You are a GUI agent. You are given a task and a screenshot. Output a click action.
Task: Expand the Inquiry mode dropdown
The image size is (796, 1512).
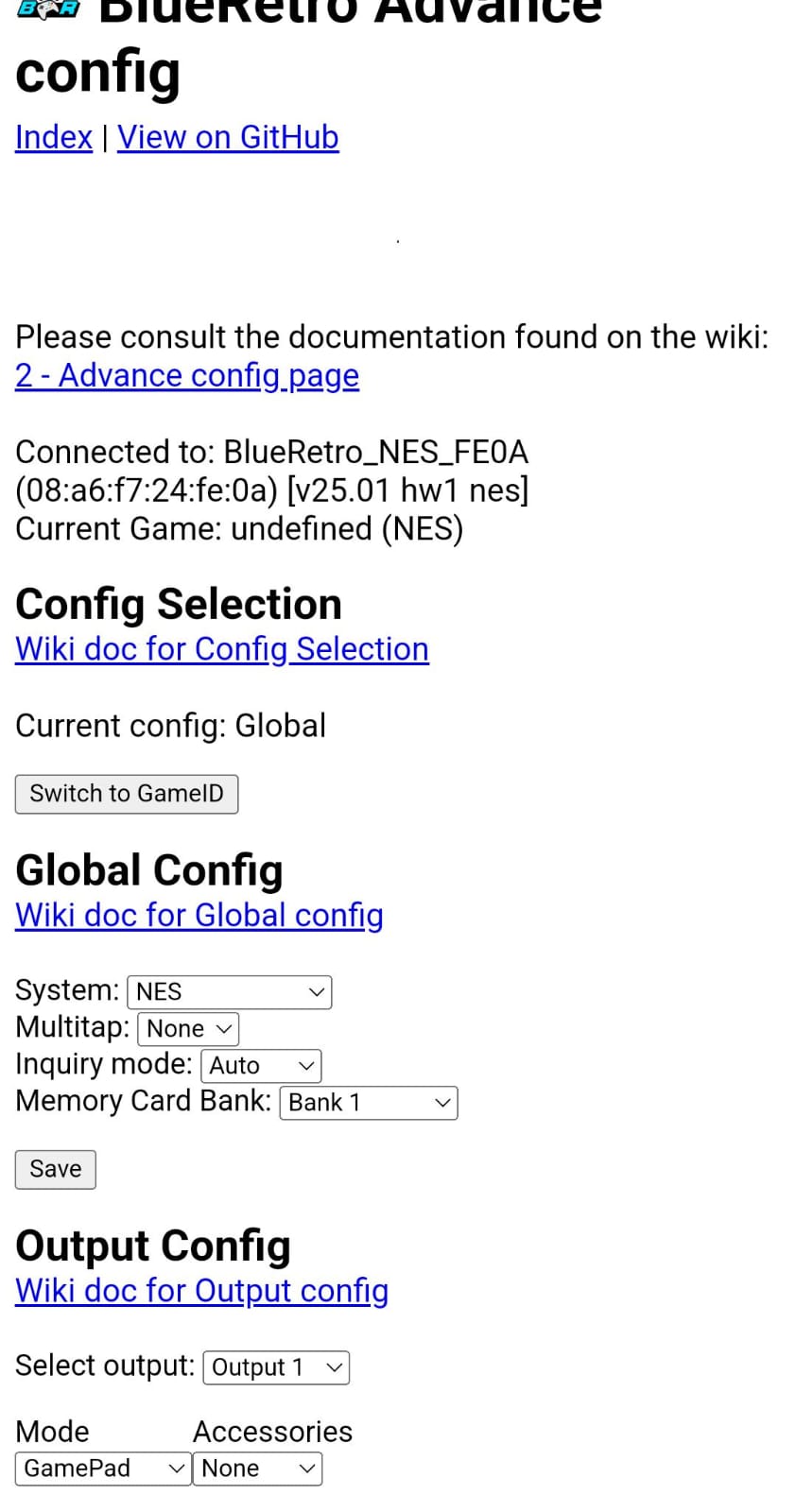point(261,1066)
